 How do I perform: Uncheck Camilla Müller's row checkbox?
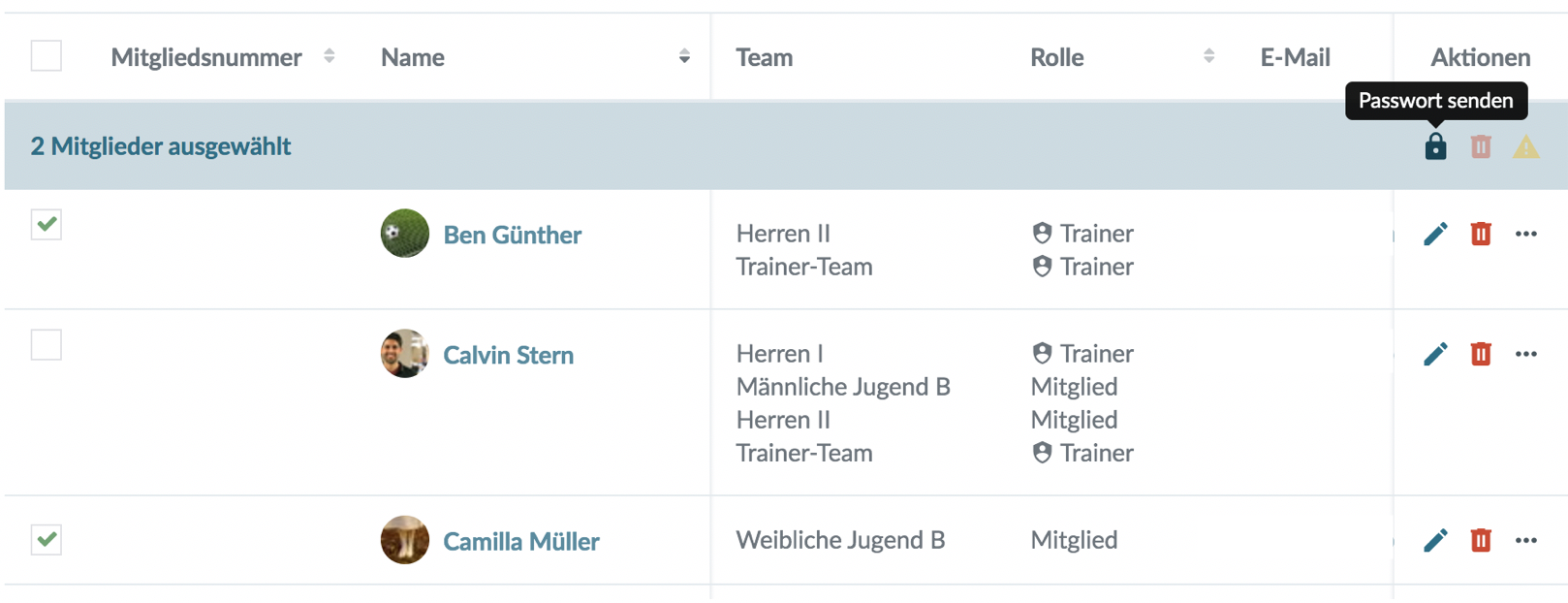point(47,539)
